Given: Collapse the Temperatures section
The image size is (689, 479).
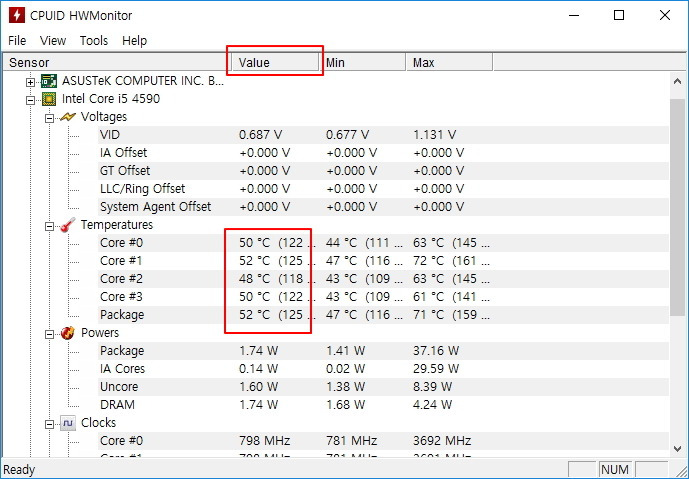Looking at the screenshot, I should tap(50, 226).
